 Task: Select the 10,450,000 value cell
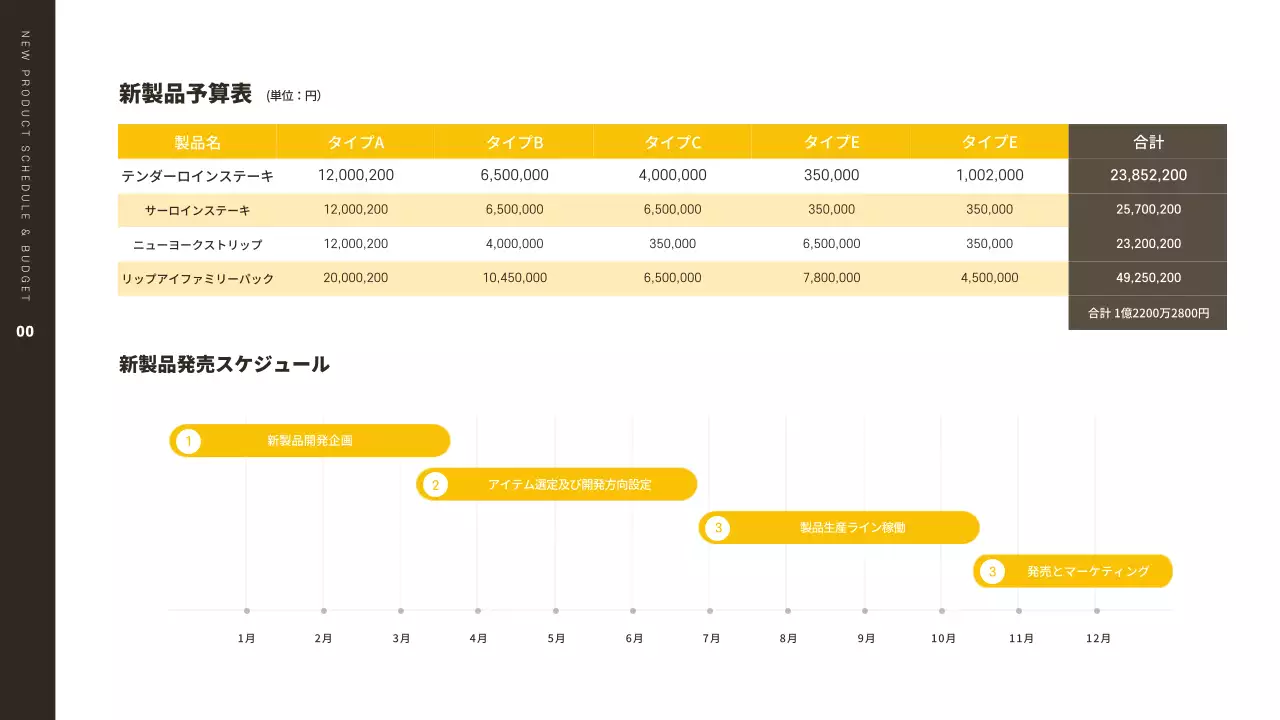point(514,278)
